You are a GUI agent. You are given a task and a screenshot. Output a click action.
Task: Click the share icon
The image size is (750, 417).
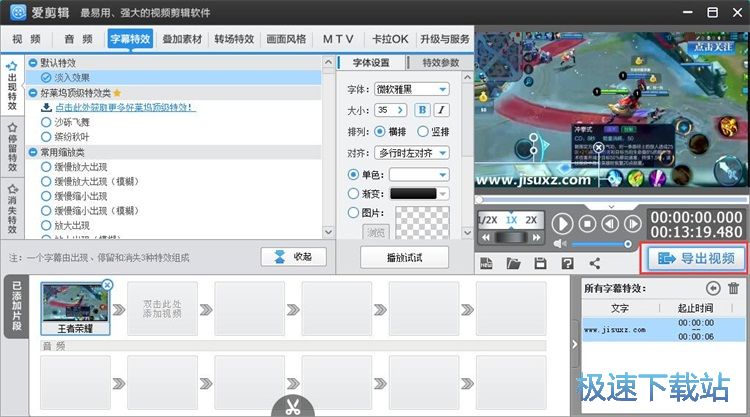pos(595,263)
